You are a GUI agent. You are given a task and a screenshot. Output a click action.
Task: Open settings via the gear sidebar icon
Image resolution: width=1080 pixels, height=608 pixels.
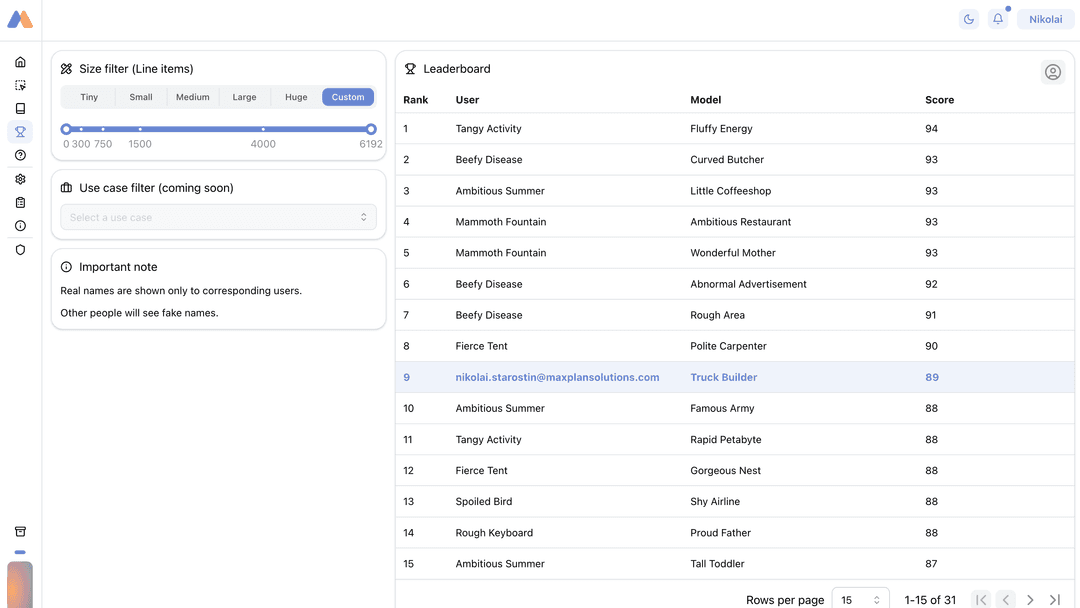tap(20, 179)
